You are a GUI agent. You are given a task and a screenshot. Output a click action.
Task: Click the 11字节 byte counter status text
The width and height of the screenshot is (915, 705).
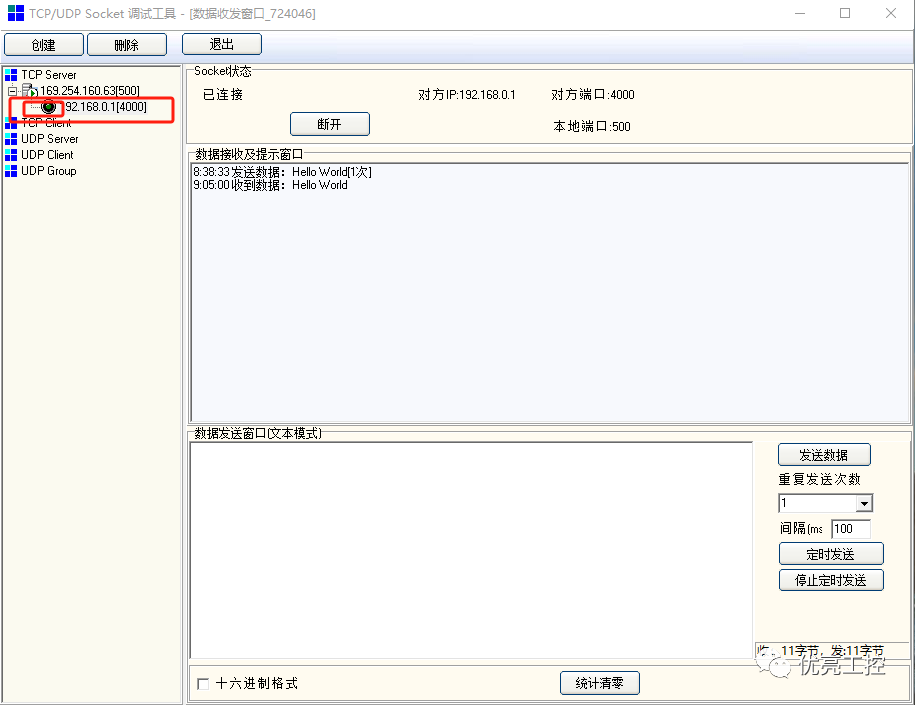[821, 650]
